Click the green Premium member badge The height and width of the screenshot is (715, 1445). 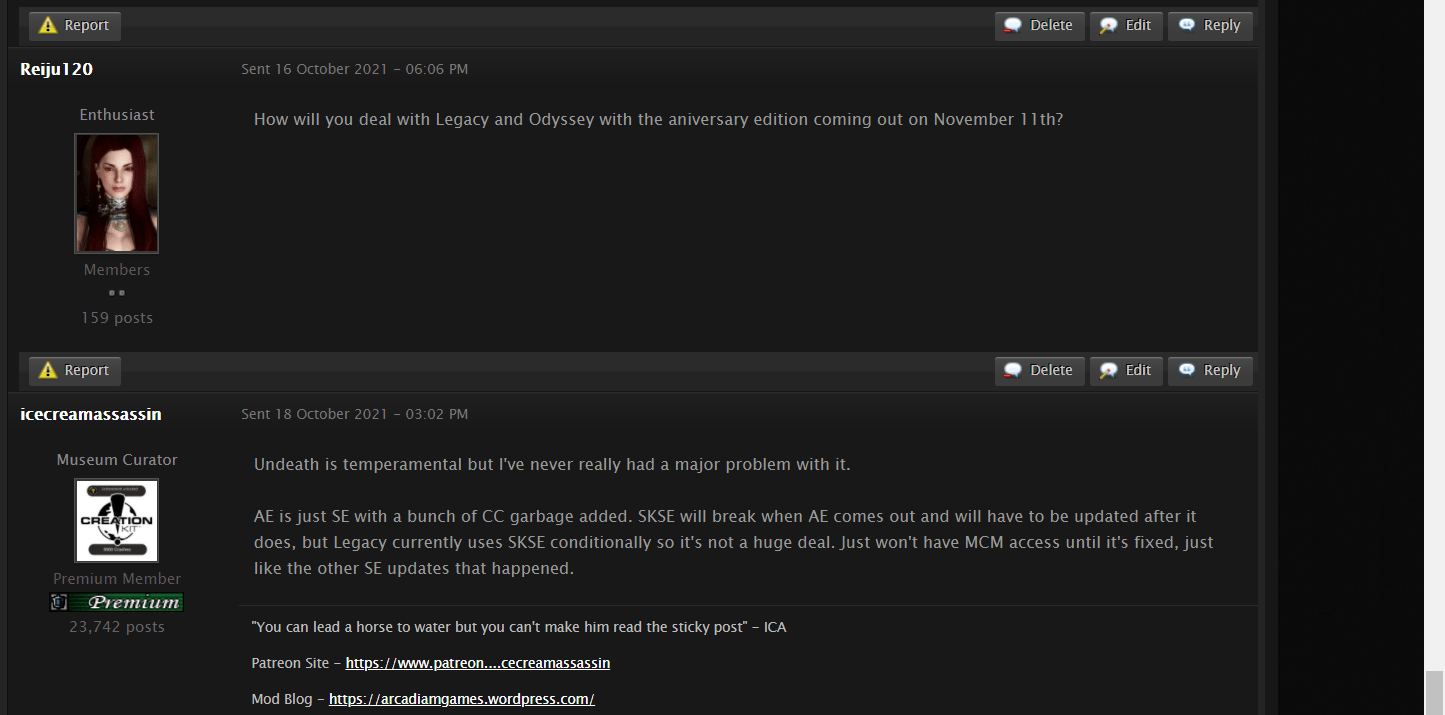(x=117, y=602)
